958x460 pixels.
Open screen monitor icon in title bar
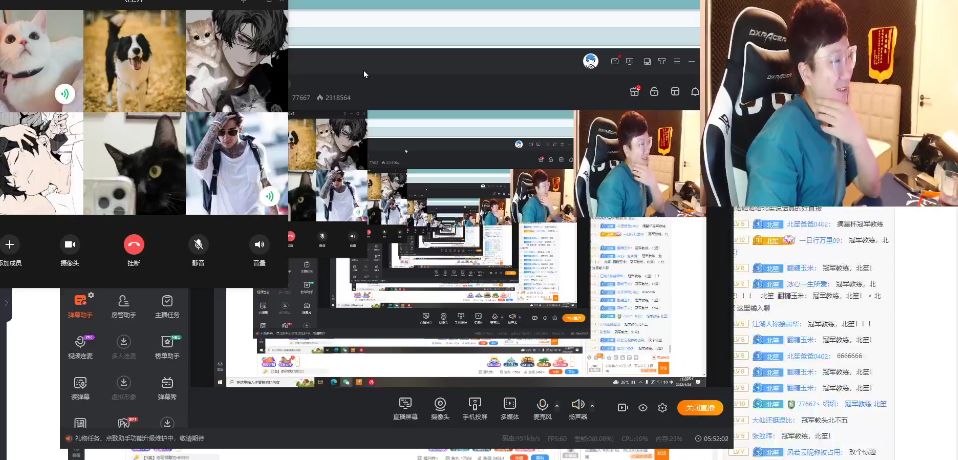630,61
